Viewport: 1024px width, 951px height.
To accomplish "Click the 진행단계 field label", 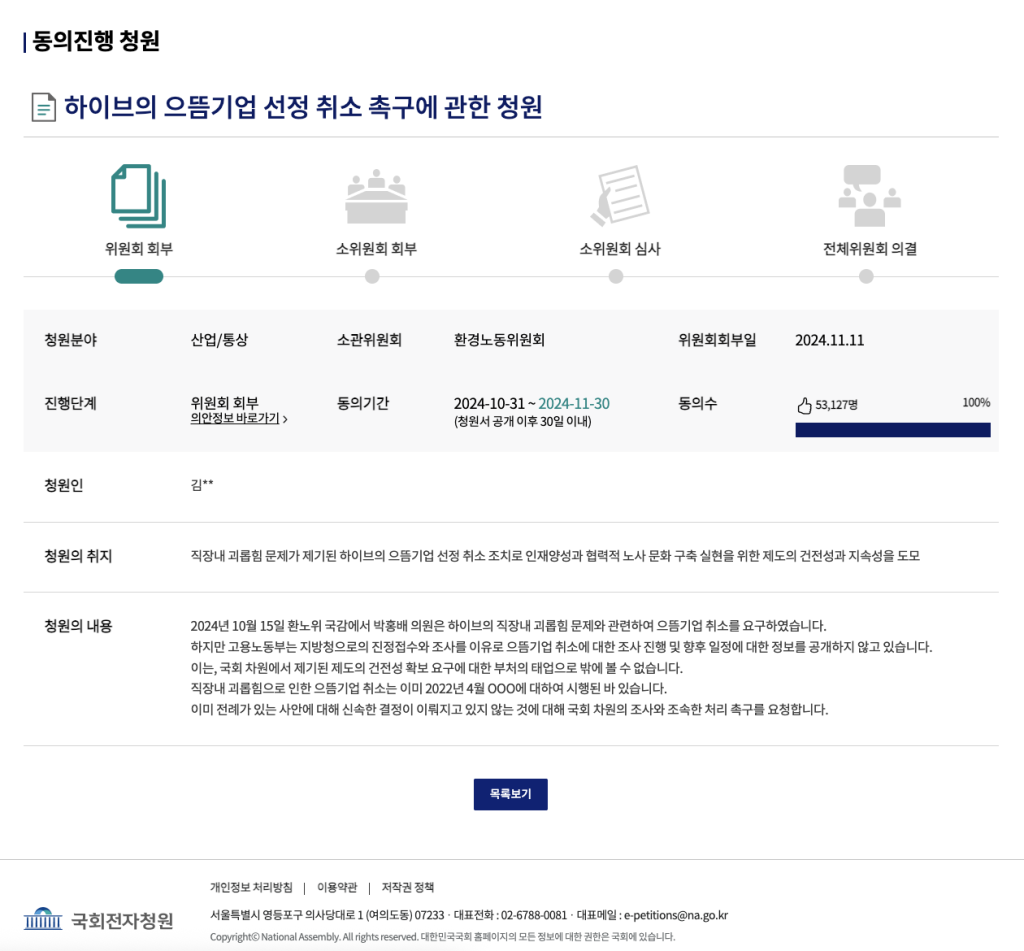I will (x=71, y=403).
